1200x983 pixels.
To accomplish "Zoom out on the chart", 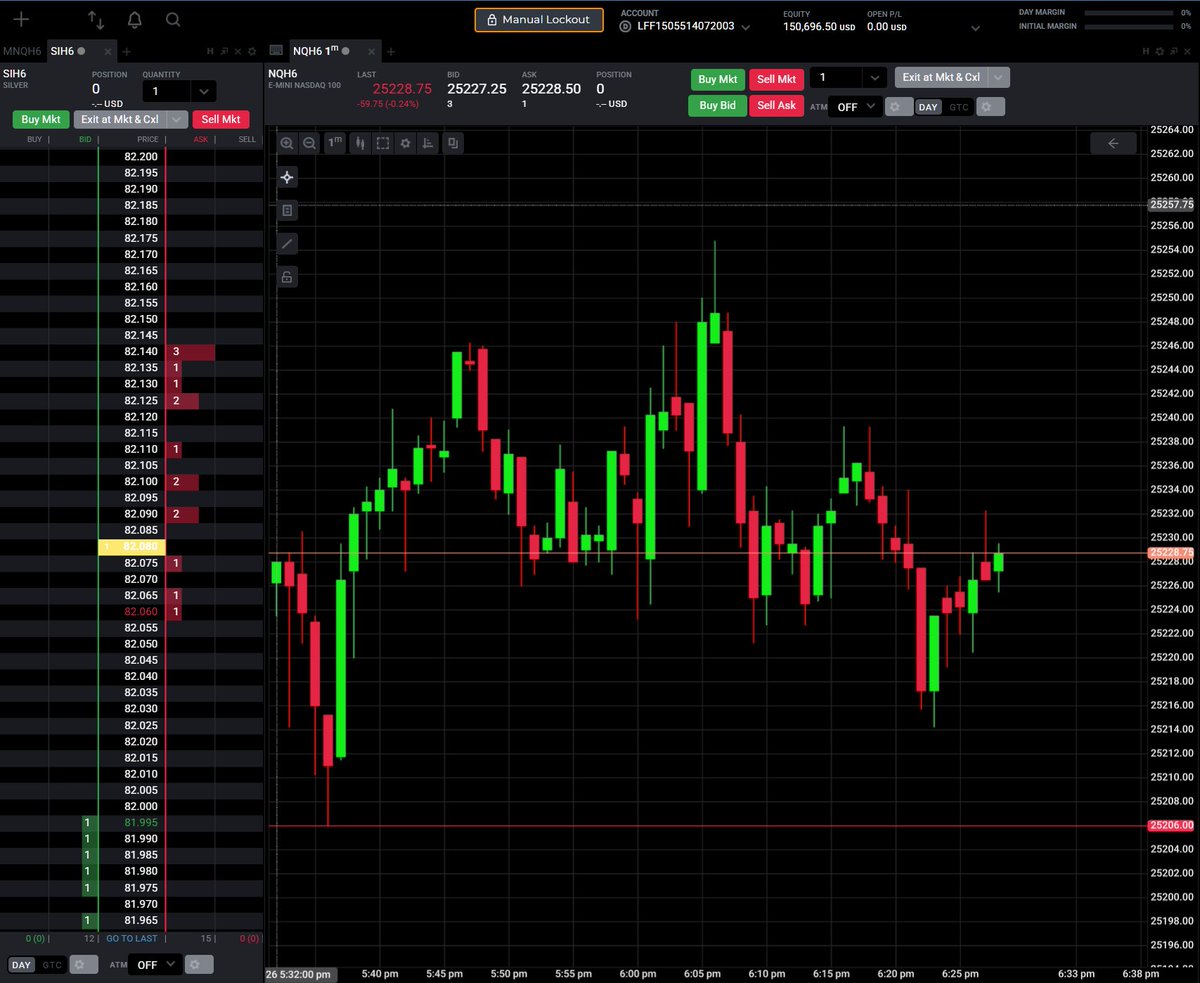I will 310,144.
